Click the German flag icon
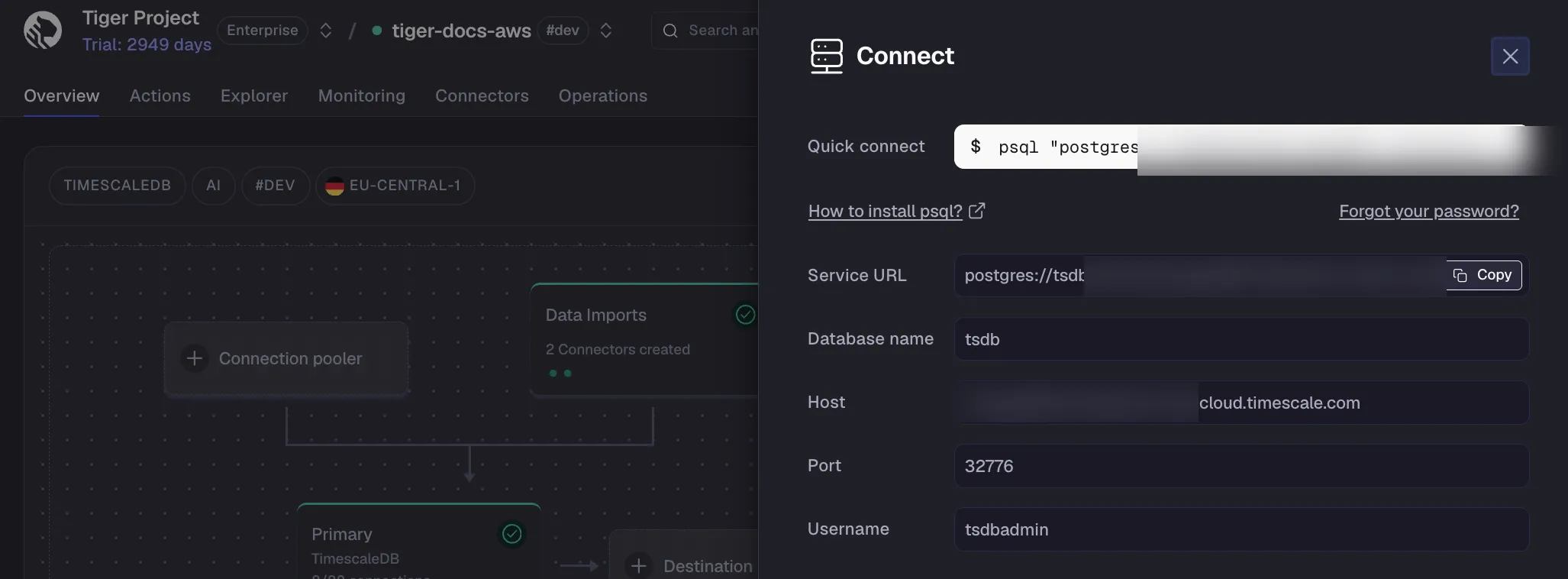1568x579 pixels. click(x=334, y=186)
